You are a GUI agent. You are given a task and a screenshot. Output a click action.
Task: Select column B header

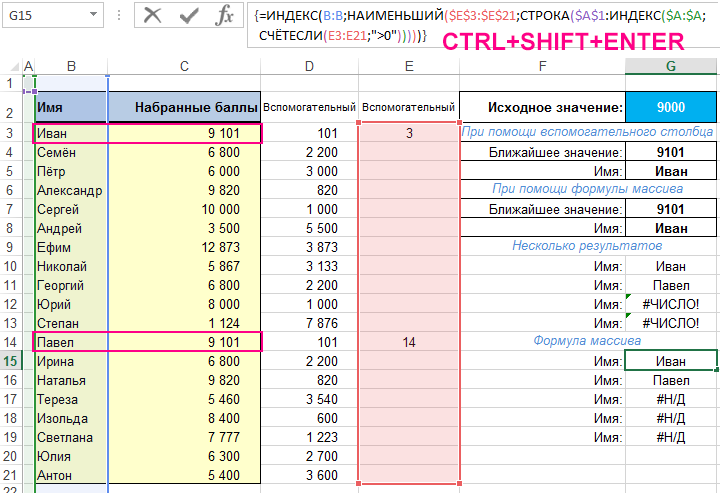71,66
